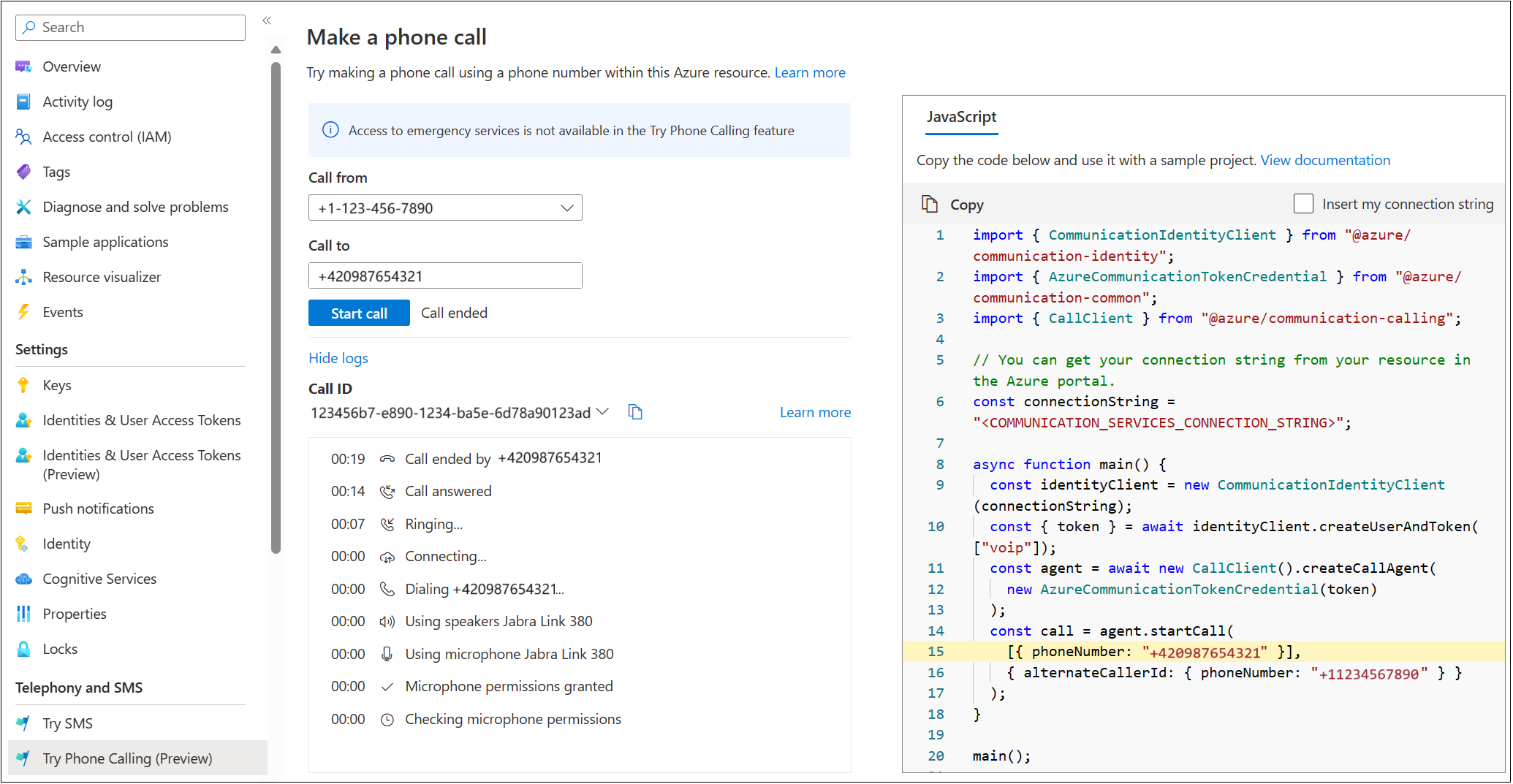Click the Diagnose and solve problems icon

click(23, 207)
